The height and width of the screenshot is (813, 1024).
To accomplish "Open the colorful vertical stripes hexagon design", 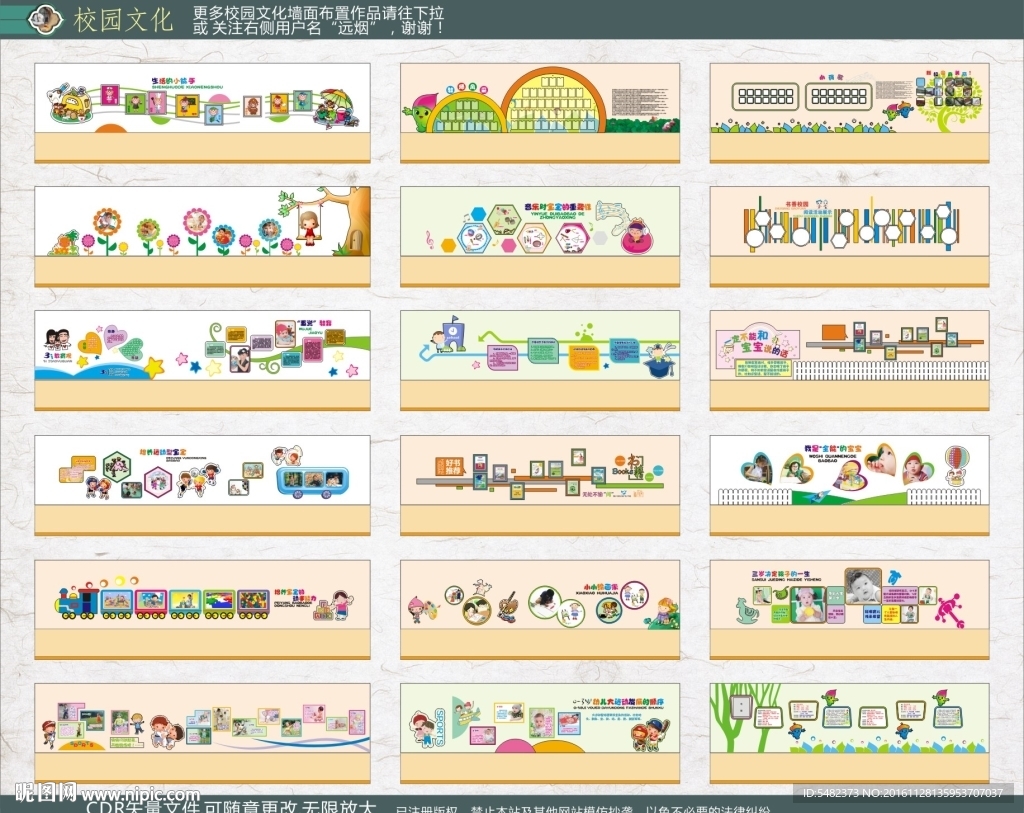I will pos(850,236).
